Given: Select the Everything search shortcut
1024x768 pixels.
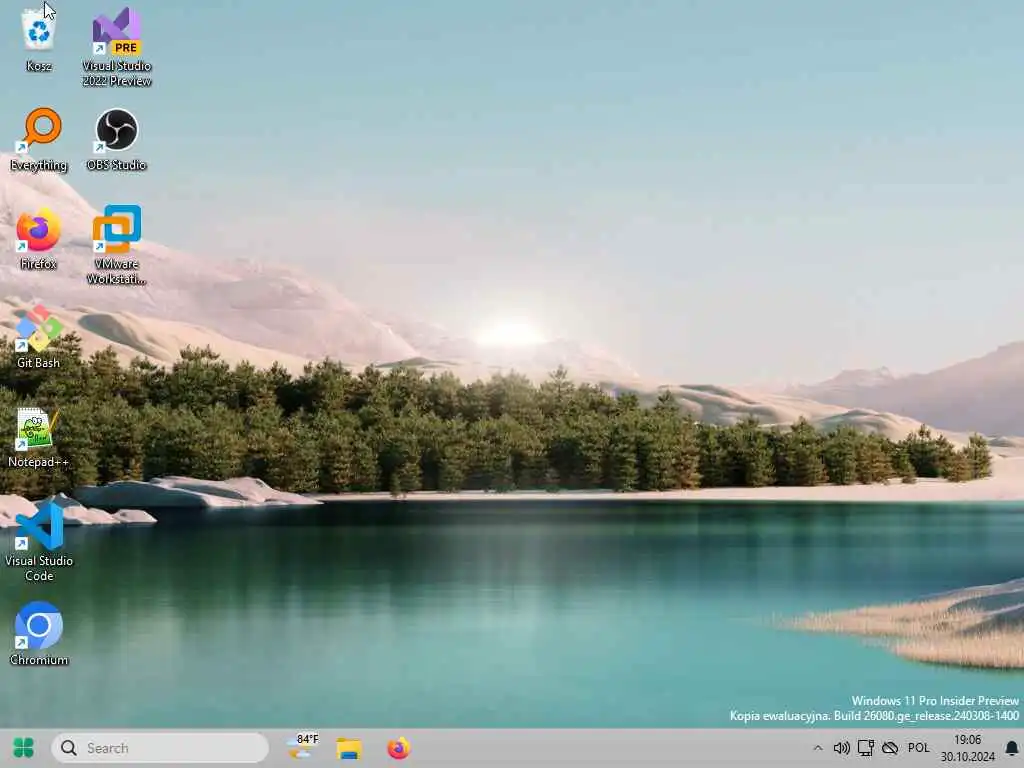Looking at the screenshot, I should click(39, 140).
